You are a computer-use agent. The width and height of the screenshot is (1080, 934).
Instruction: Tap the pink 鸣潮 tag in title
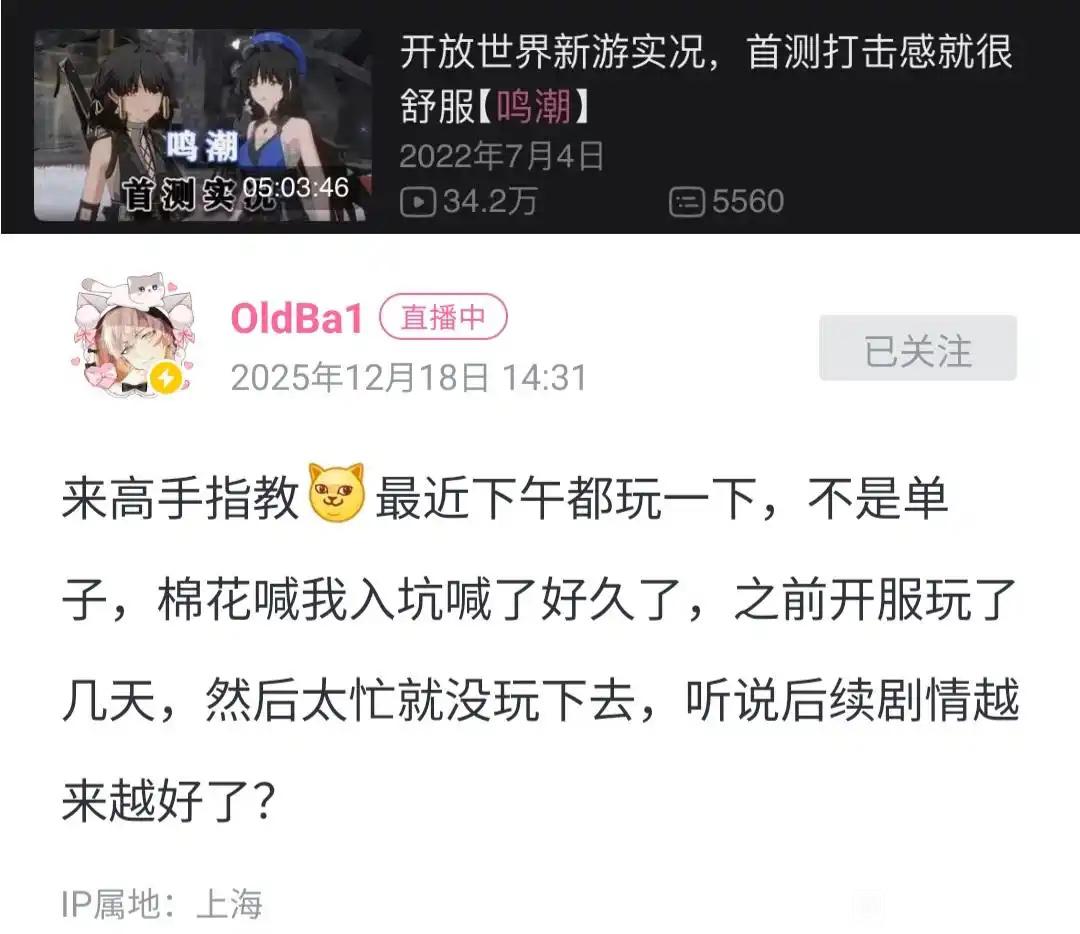click(533, 107)
